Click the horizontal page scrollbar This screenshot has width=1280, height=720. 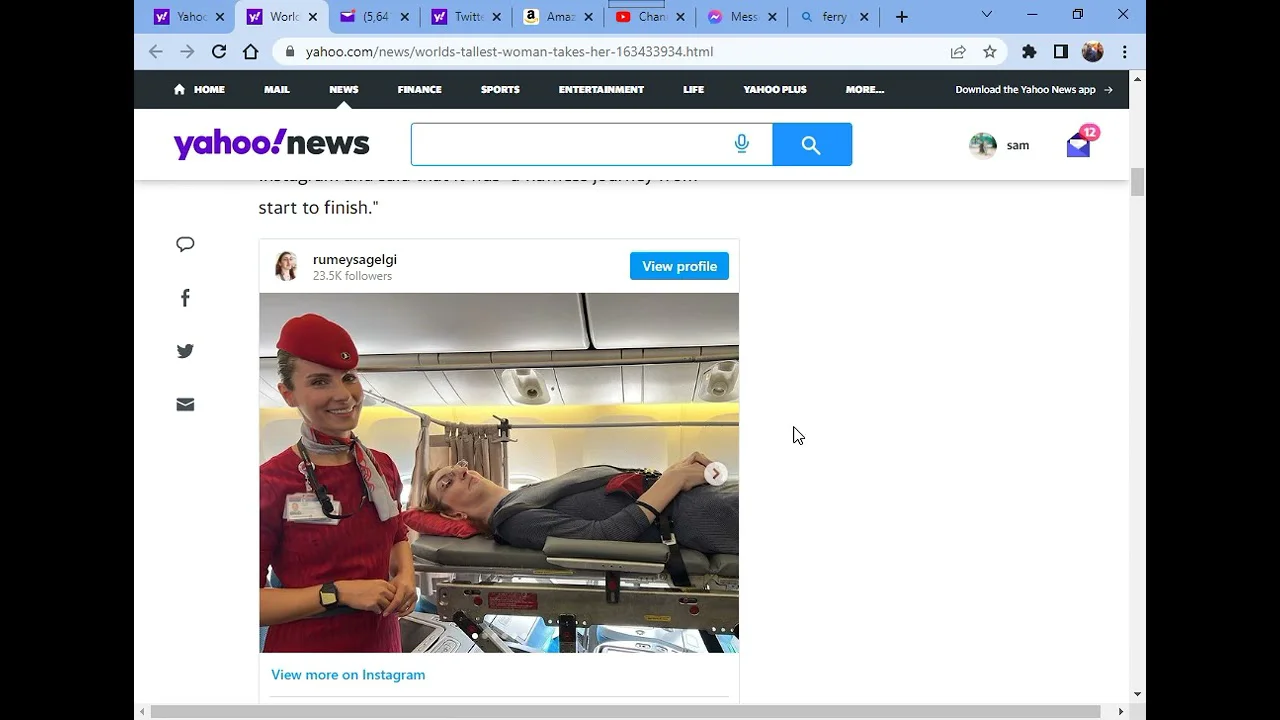(626, 711)
